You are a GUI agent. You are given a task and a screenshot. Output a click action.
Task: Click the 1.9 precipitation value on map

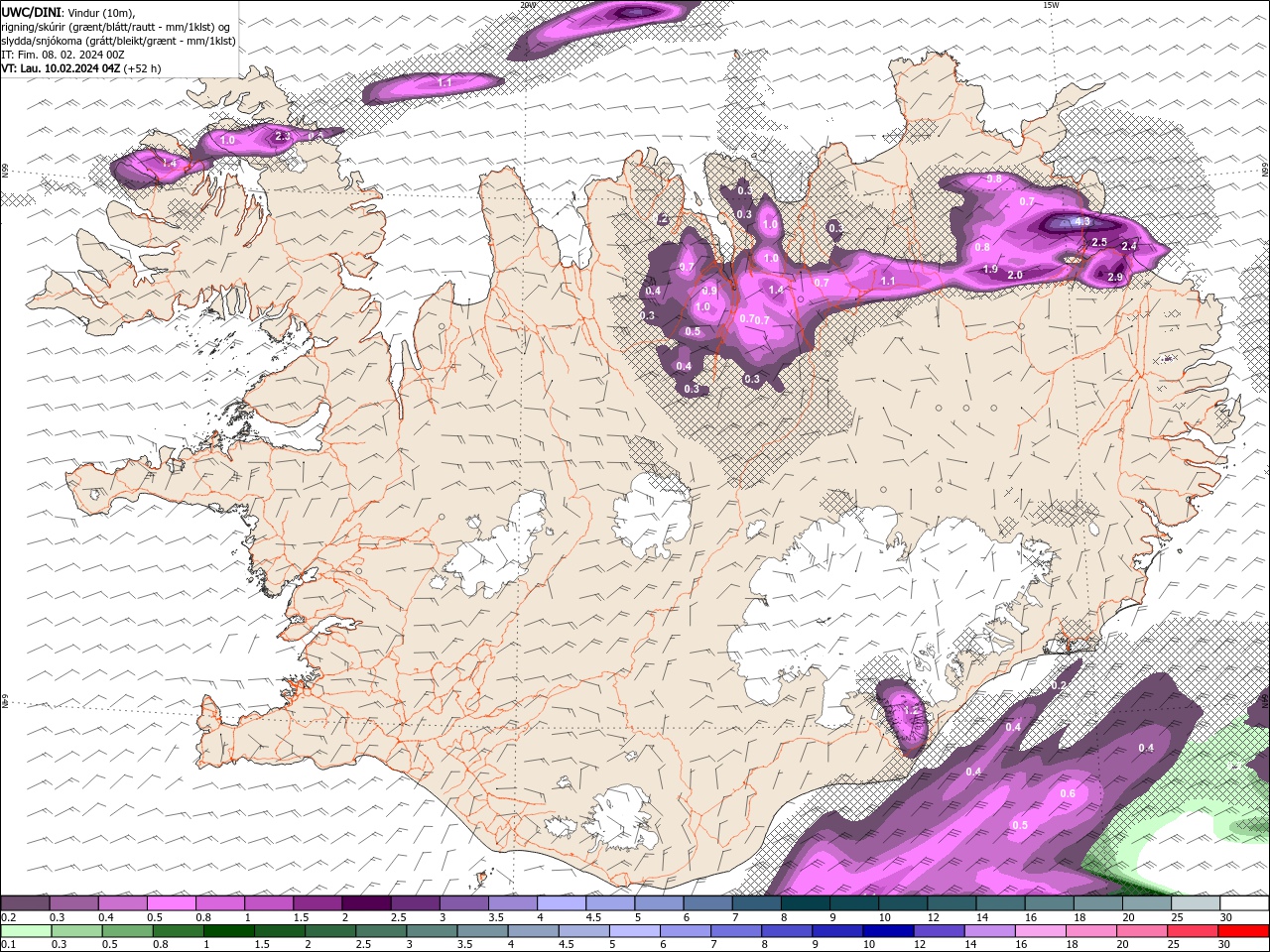990,269
